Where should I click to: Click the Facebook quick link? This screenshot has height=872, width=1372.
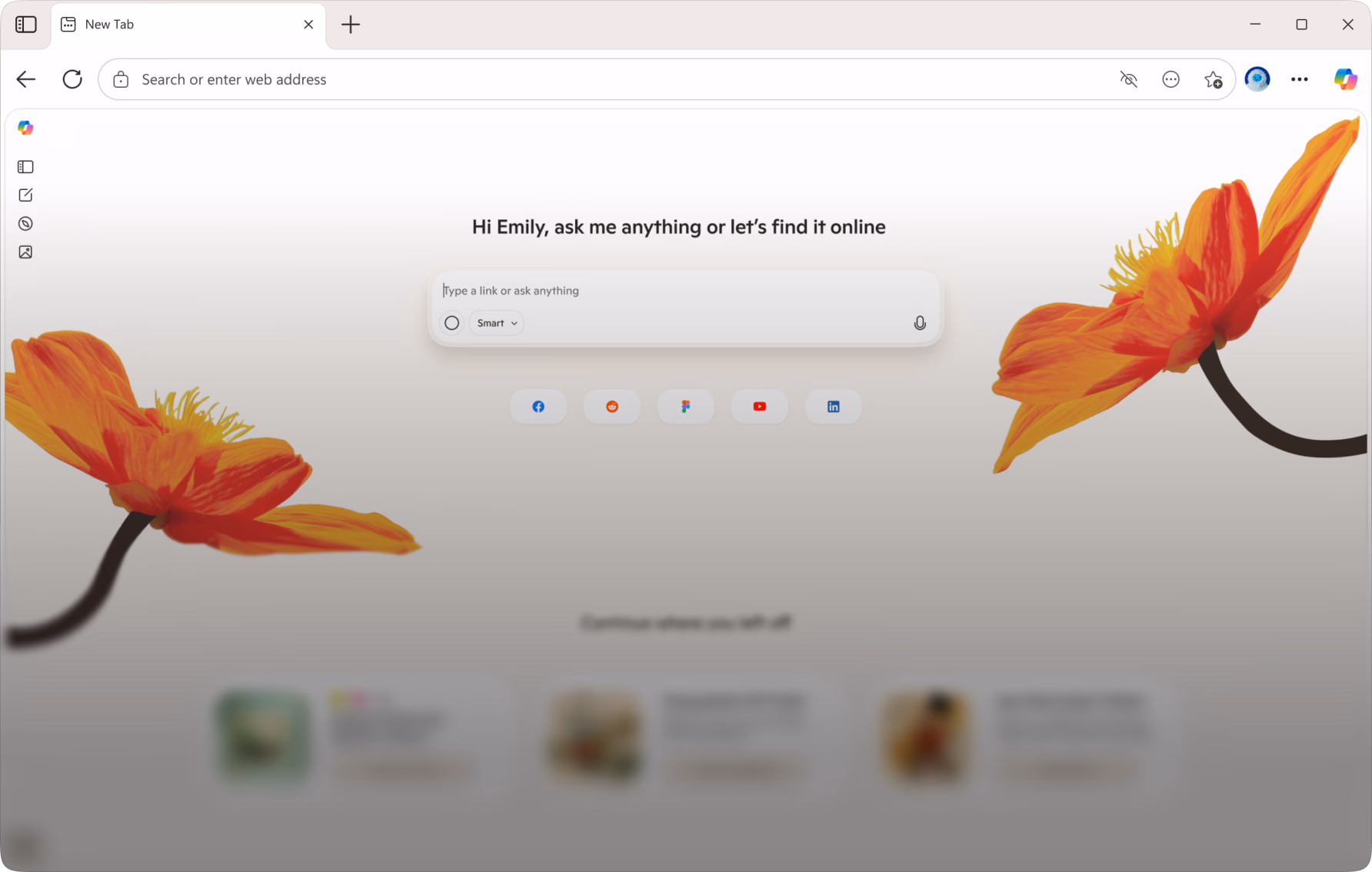pos(538,407)
